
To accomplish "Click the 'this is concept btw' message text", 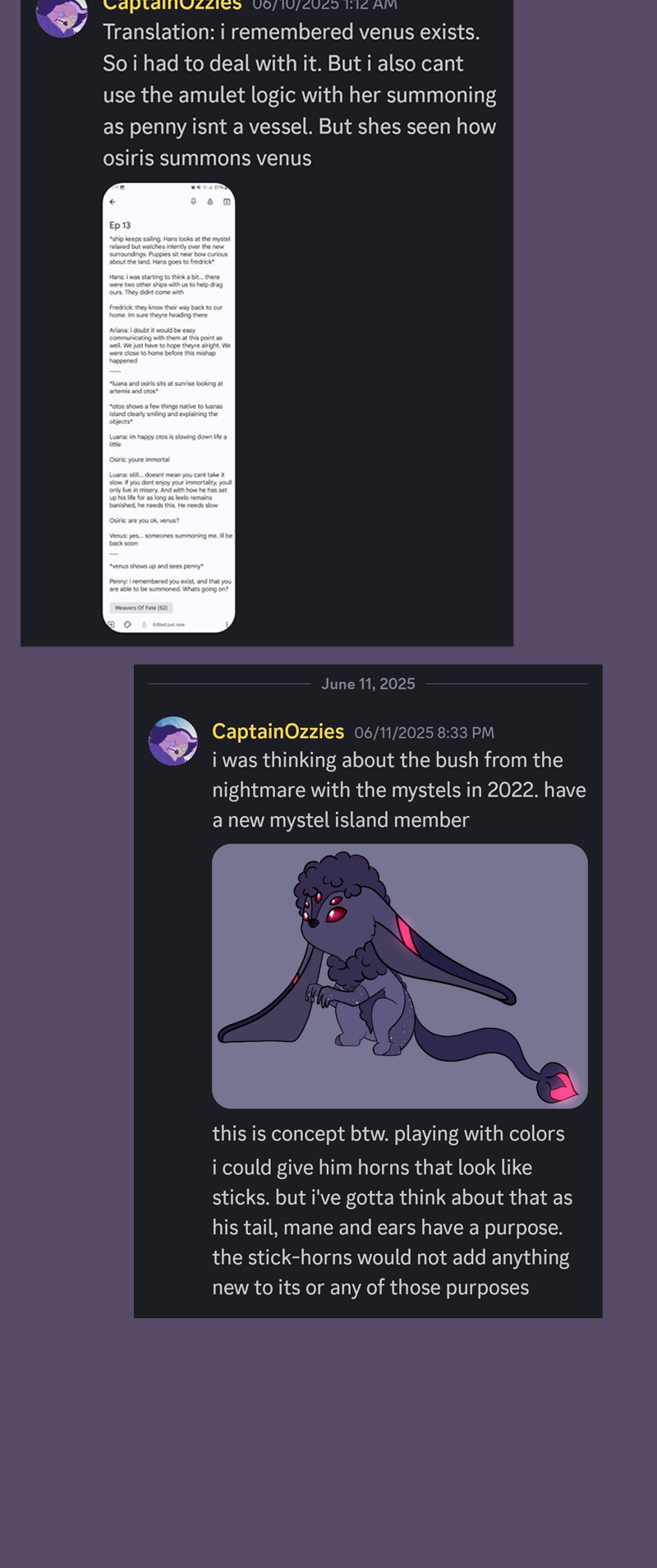I will [388, 1133].
